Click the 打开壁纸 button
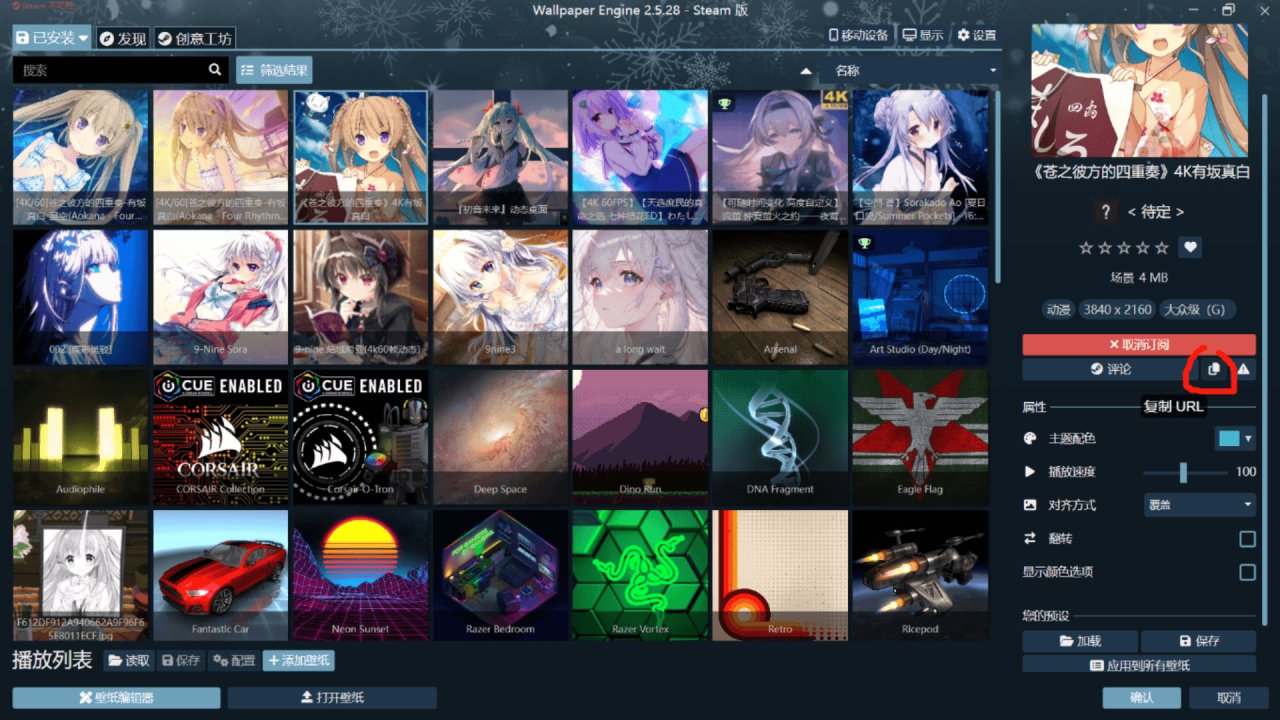The width and height of the screenshot is (1280, 720). (332, 698)
